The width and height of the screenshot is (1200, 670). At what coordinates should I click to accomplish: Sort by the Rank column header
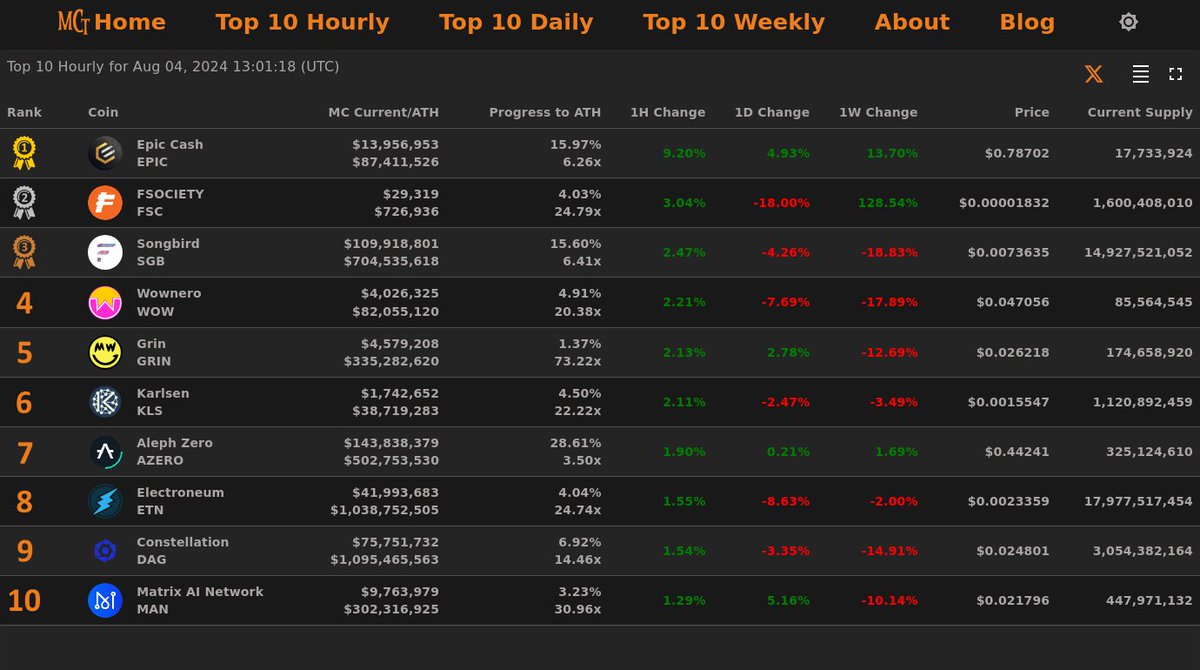(x=25, y=112)
